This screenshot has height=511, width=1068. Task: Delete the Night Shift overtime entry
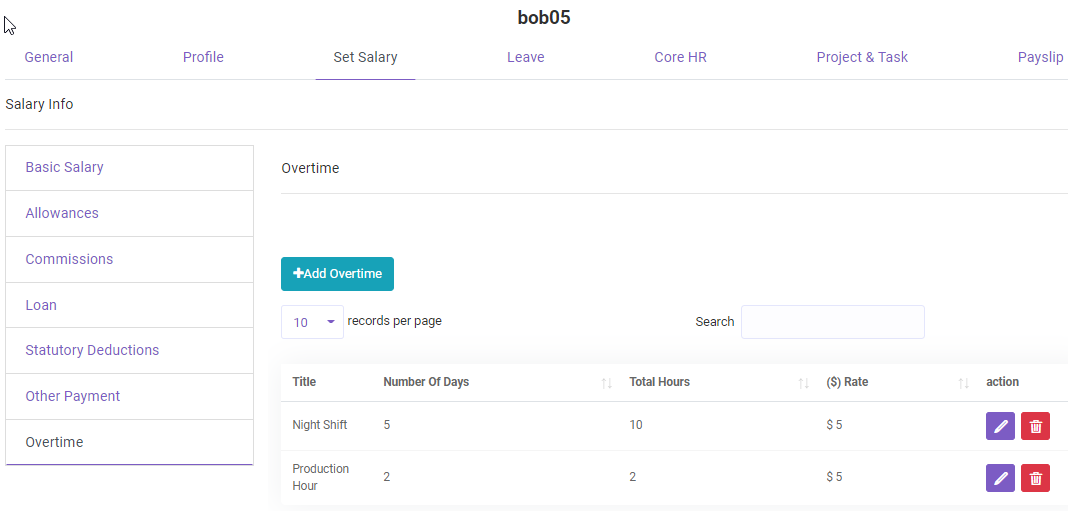1035,426
